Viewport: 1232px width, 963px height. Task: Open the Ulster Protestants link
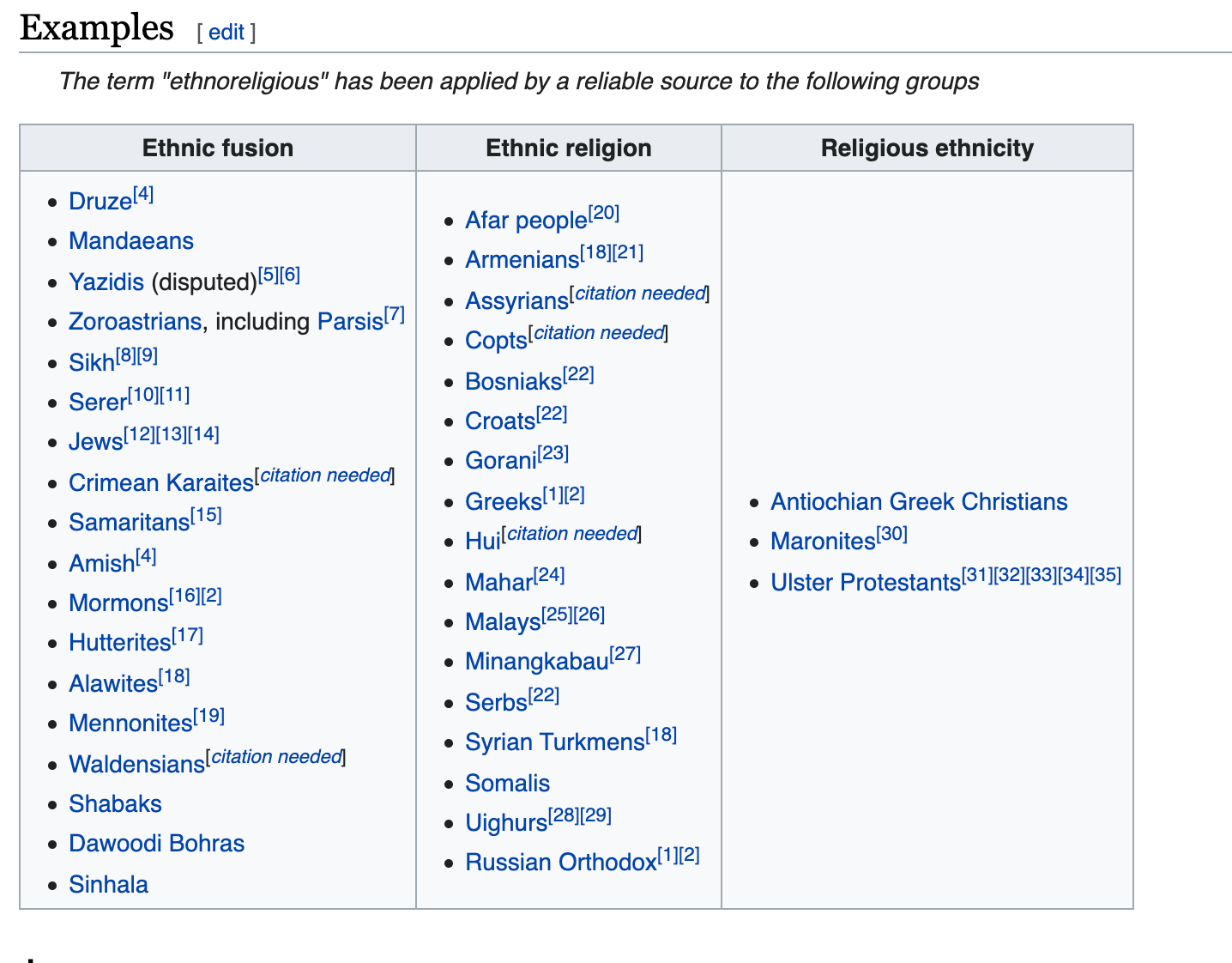pyautogui.click(x=865, y=583)
